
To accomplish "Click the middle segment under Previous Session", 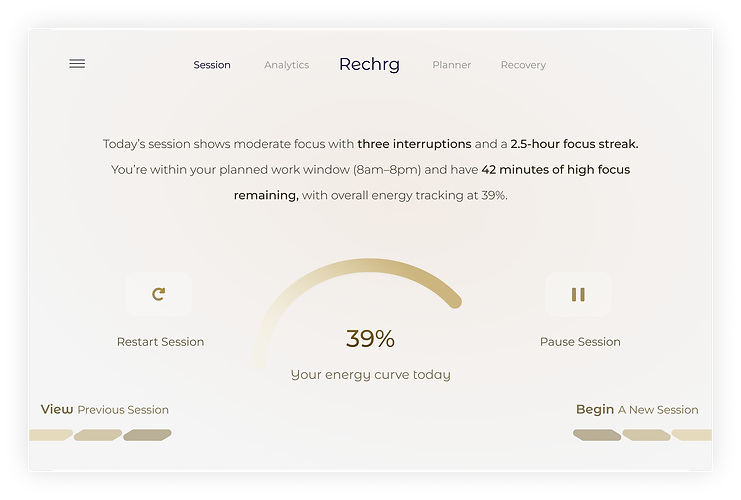I will (98, 435).
